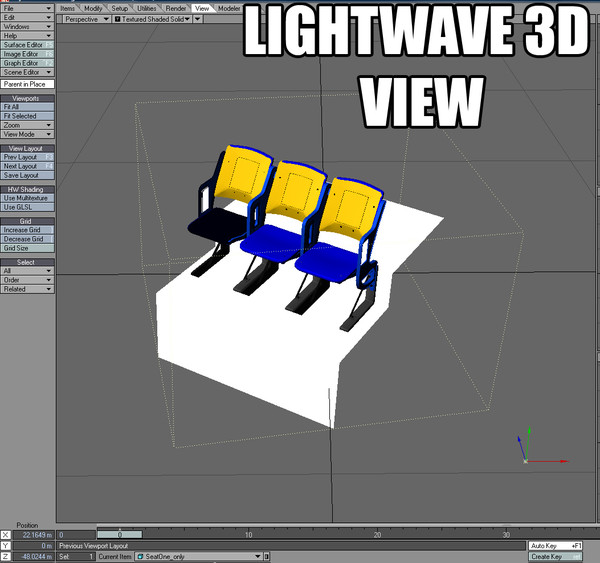Click Decrease Grid button
The width and height of the screenshot is (600, 563).
point(27,239)
